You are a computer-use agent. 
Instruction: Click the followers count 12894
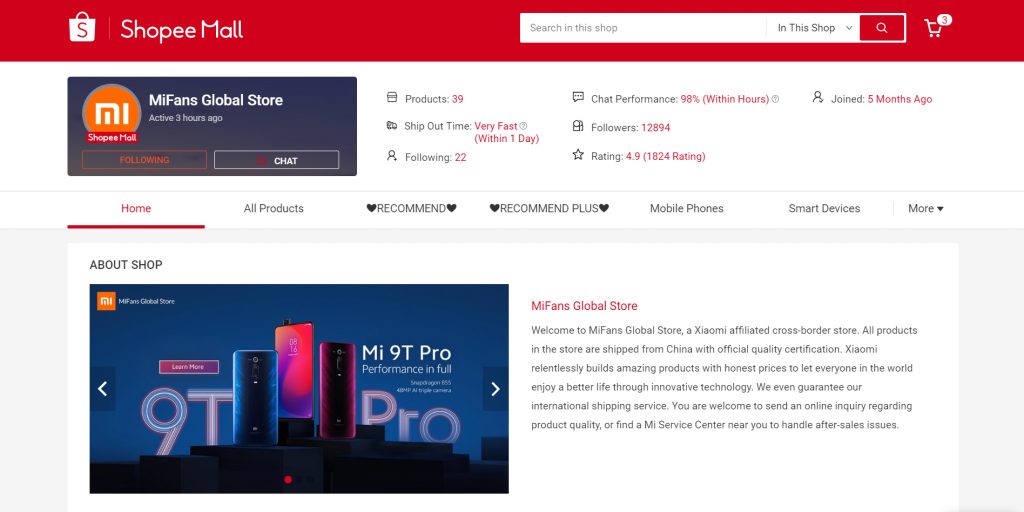[x=656, y=128]
